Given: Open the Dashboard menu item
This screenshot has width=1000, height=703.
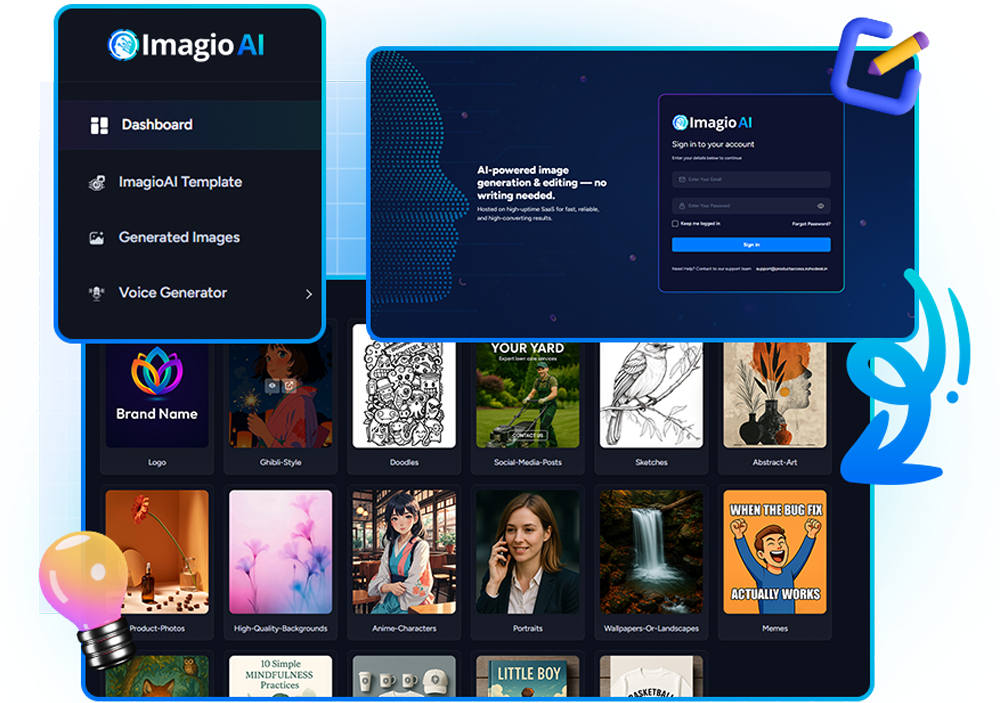Looking at the screenshot, I should 190,125.
